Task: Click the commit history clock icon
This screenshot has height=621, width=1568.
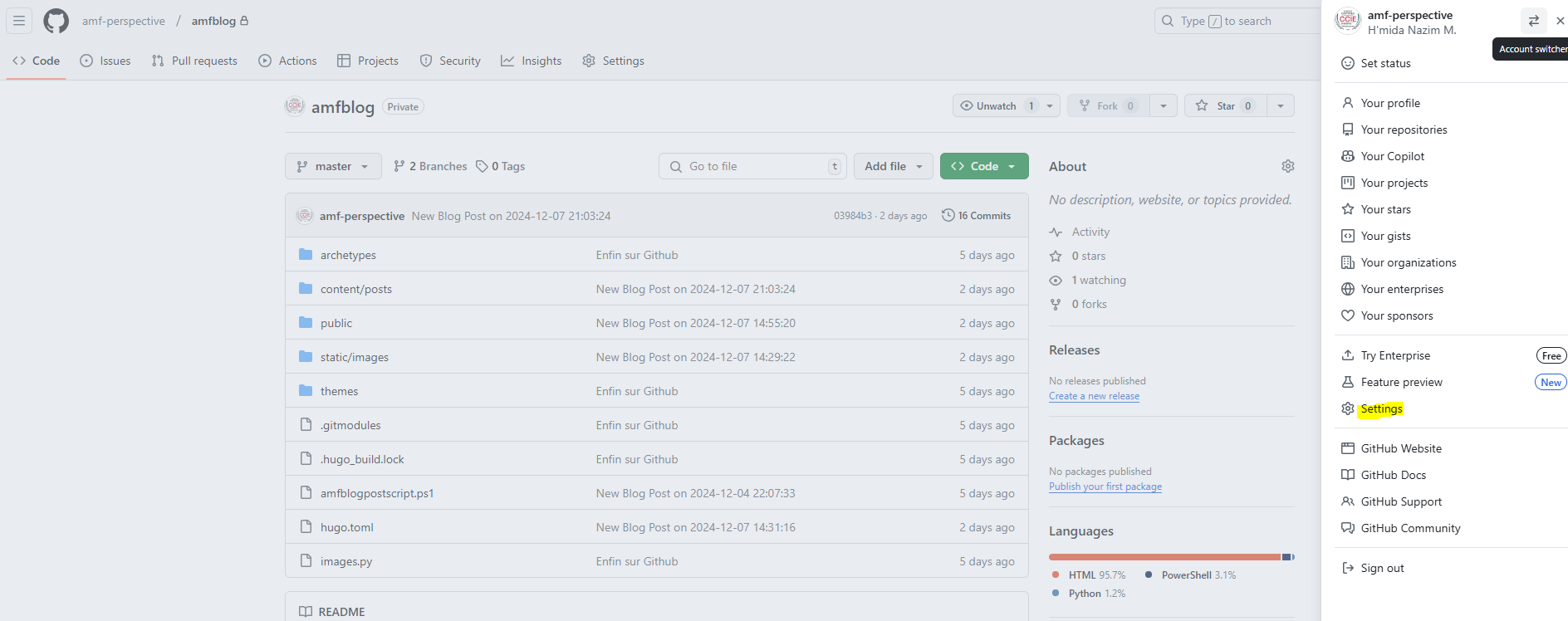Action: pos(948,216)
